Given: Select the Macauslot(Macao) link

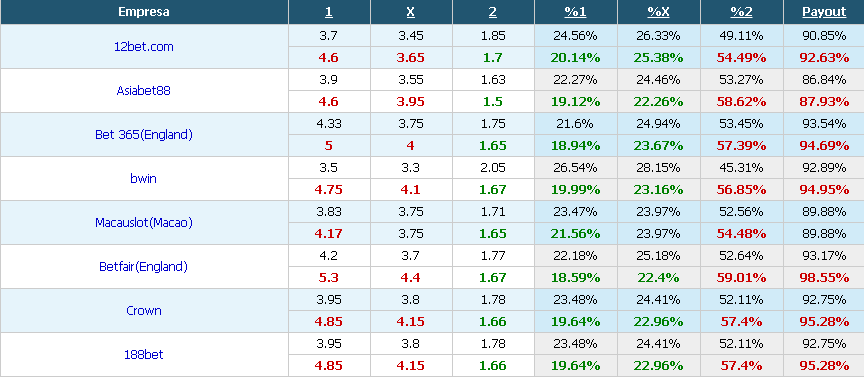Looking at the screenshot, I should (x=144, y=223).
